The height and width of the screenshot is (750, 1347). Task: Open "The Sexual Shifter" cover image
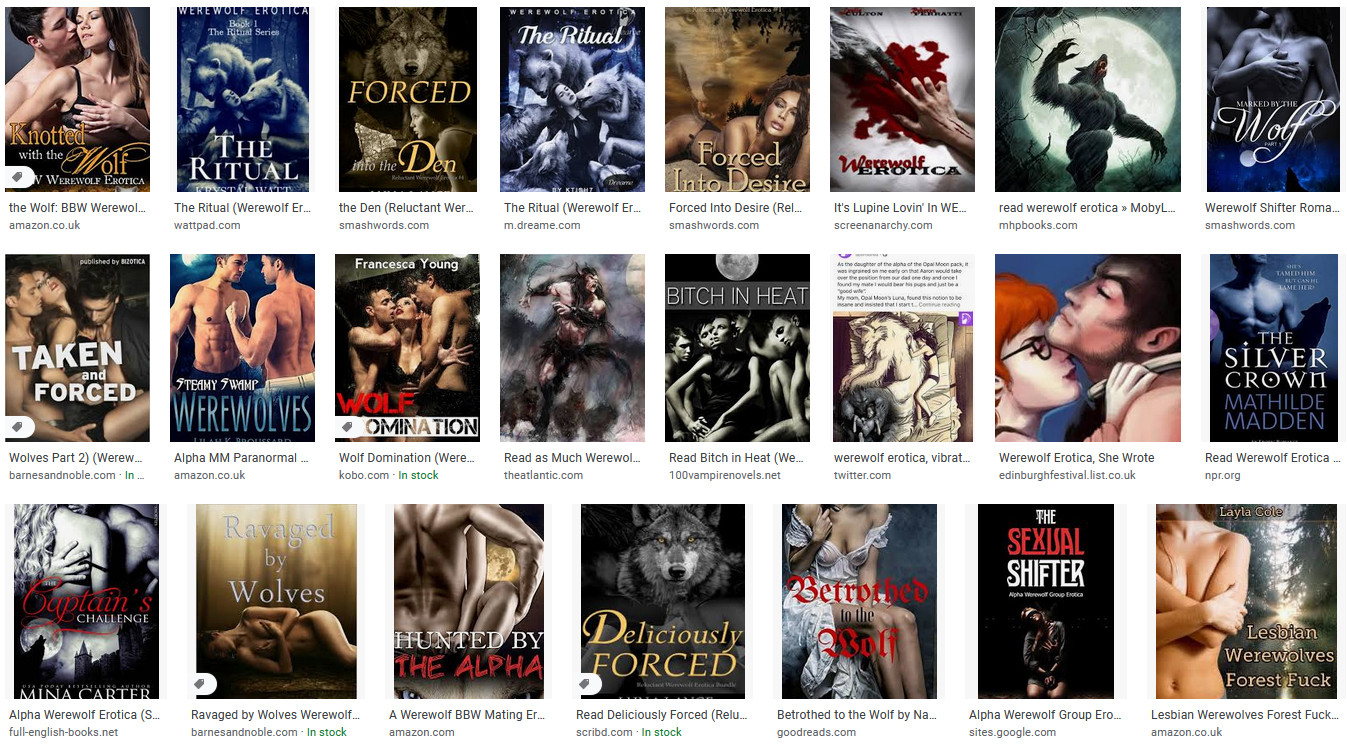tap(1045, 601)
